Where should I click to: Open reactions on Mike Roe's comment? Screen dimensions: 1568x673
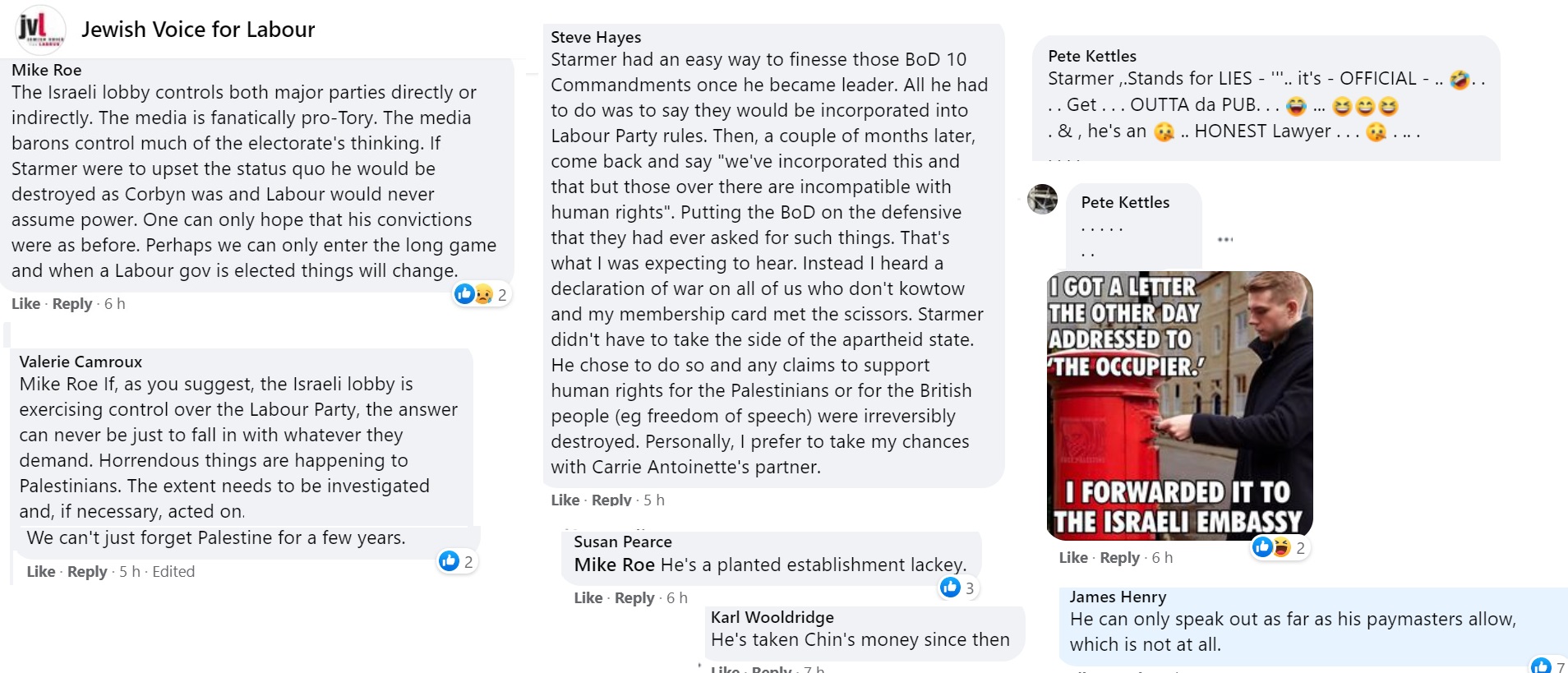[482, 294]
